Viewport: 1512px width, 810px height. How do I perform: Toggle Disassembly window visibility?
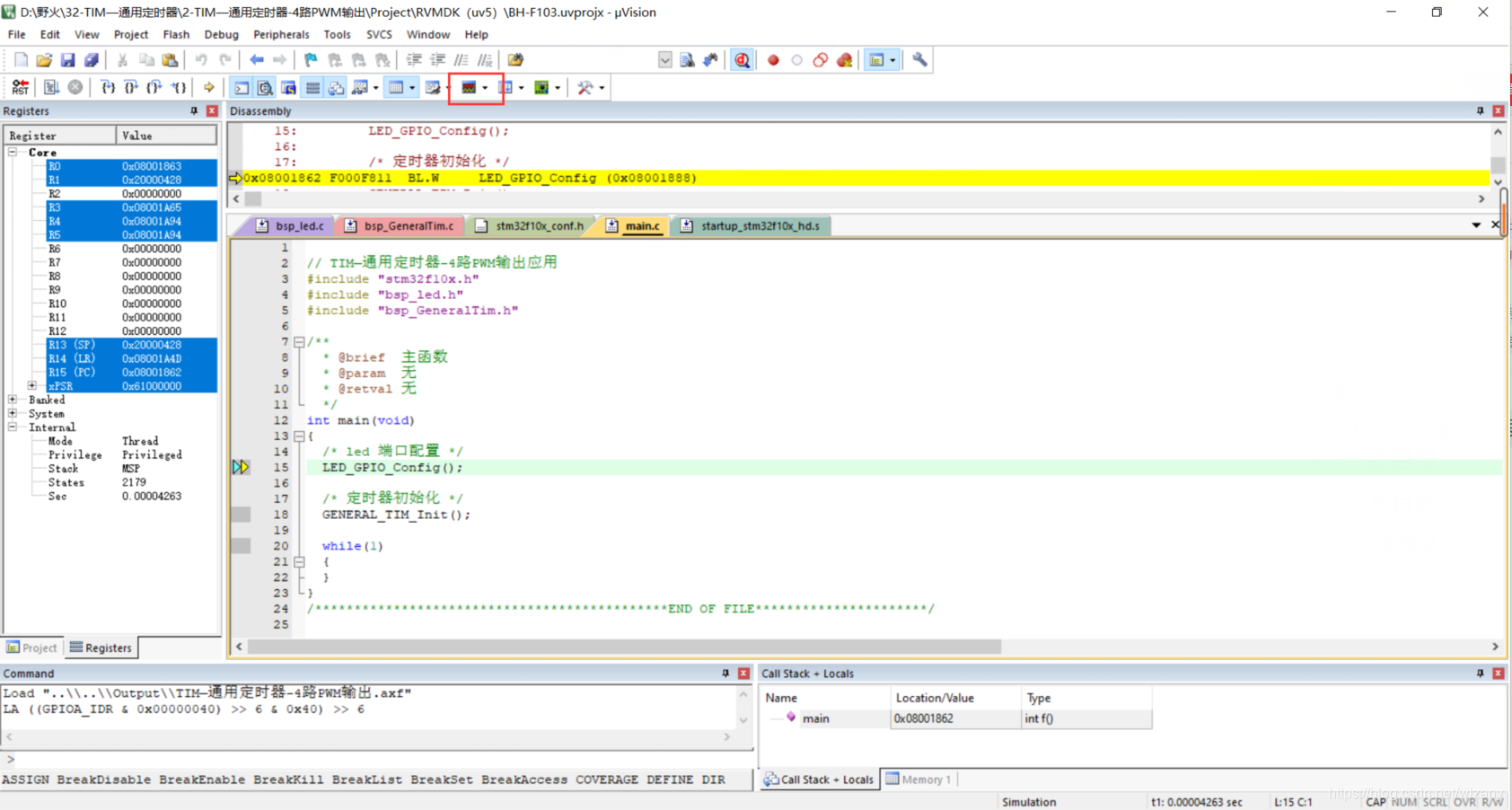[x=266, y=87]
